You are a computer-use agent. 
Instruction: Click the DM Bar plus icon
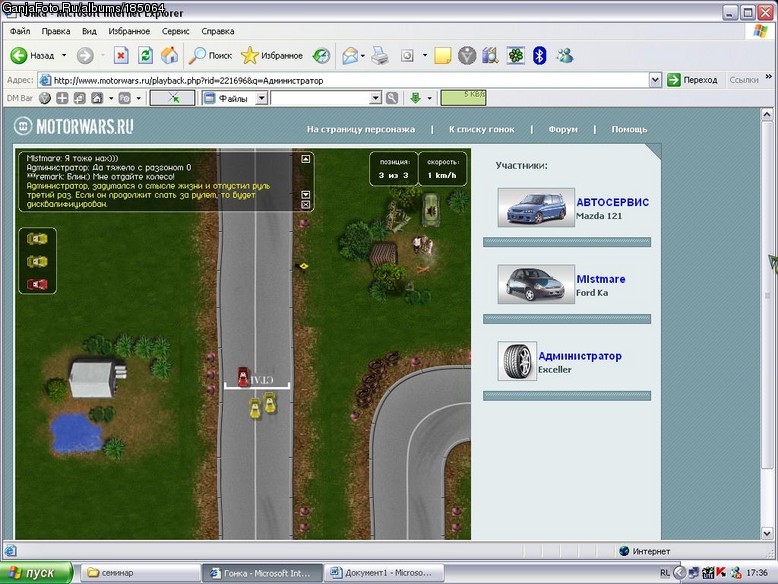click(62, 98)
